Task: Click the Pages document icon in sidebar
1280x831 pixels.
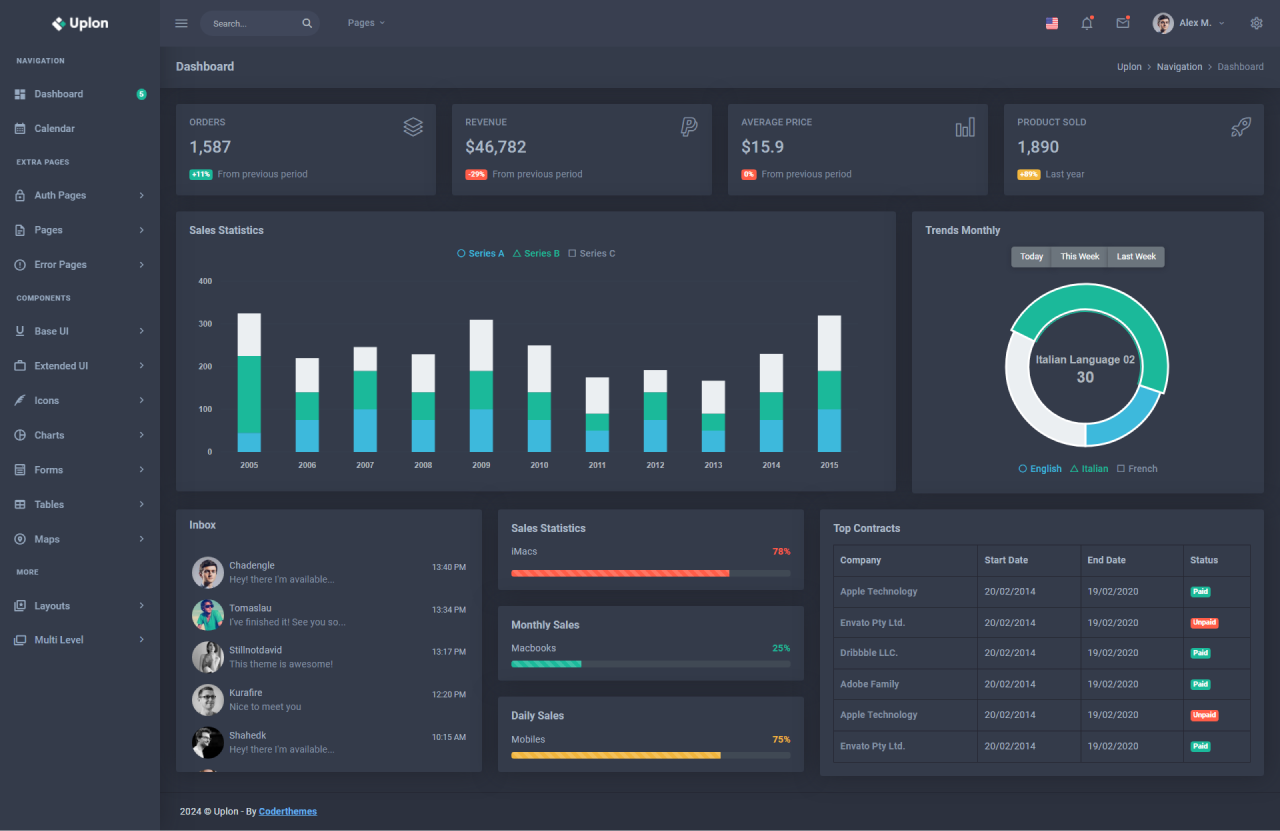Action: [20, 230]
